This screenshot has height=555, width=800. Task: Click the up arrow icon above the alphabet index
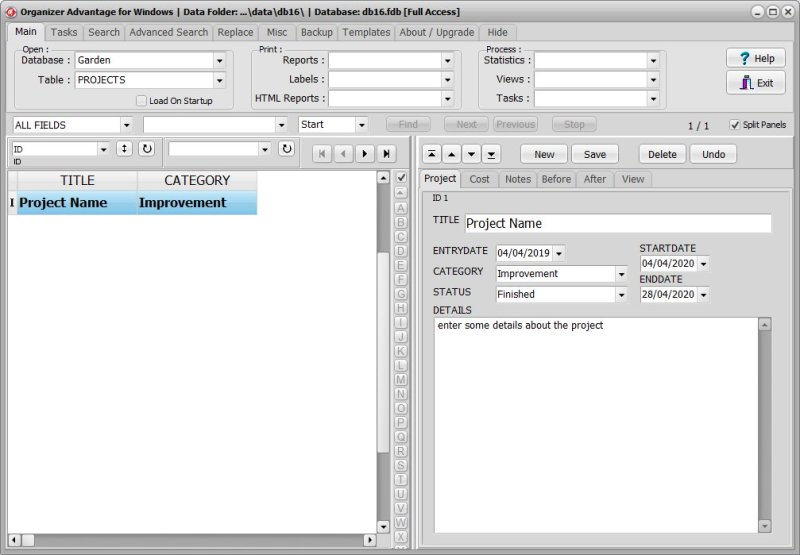[x=401, y=193]
